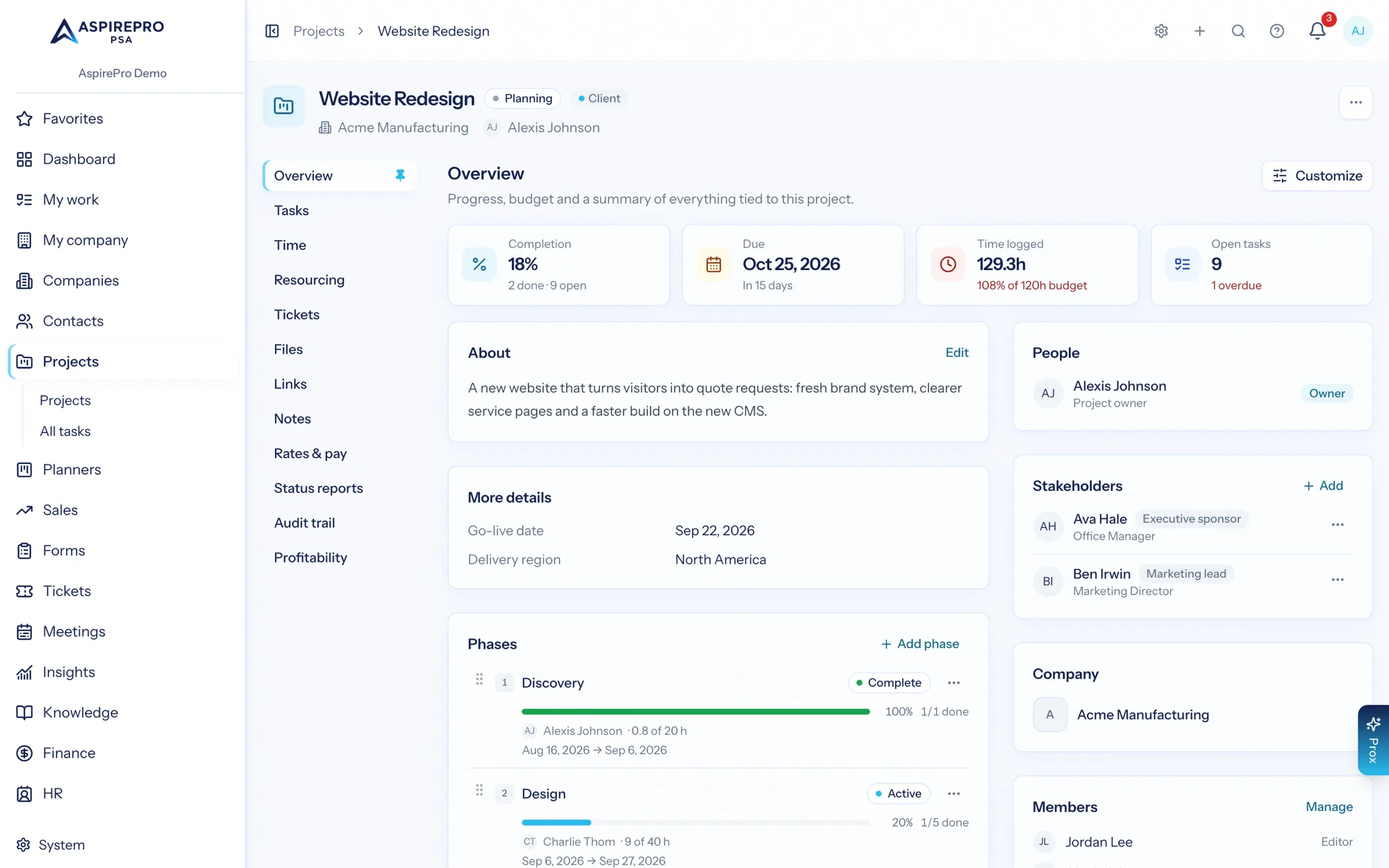
Task: Click Edit in About card
Action: [x=956, y=353]
